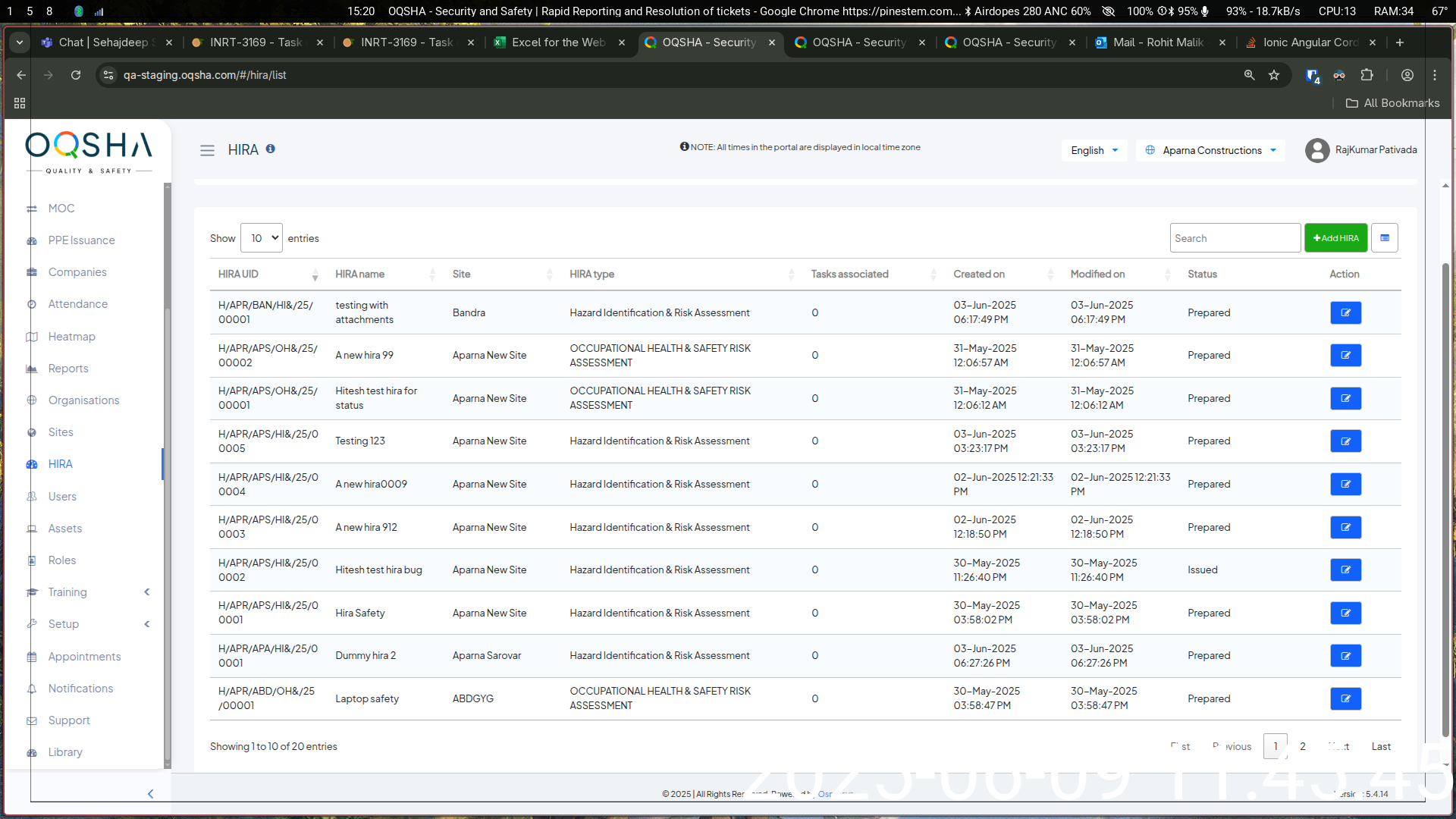Image resolution: width=1456 pixels, height=819 pixels.
Task: Click the blue column view icon beside Add HIRA
Action: (x=1385, y=238)
